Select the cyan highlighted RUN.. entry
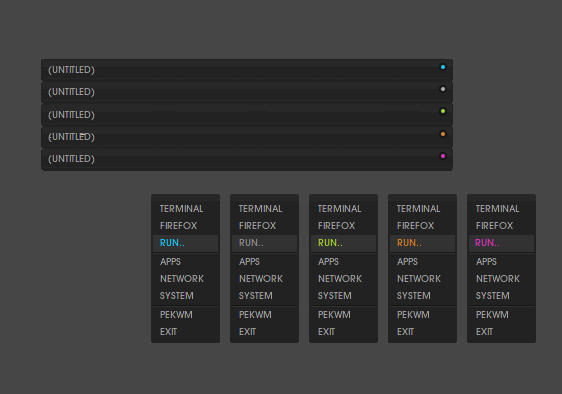Image resolution: width=562 pixels, height=394 pixels. (185, 243)
